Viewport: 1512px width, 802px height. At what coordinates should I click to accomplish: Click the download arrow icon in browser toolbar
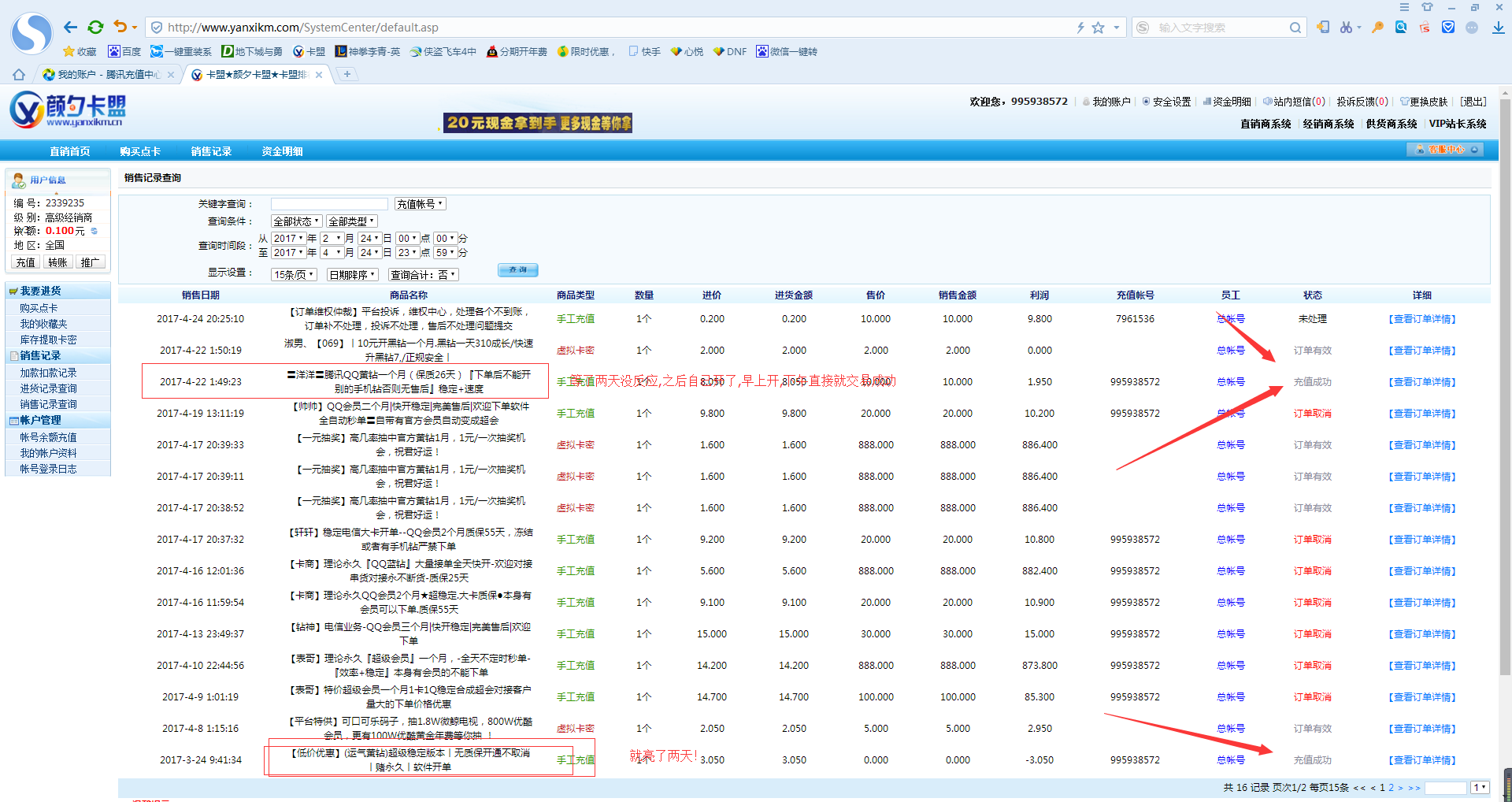click(x=1498, y=28)
